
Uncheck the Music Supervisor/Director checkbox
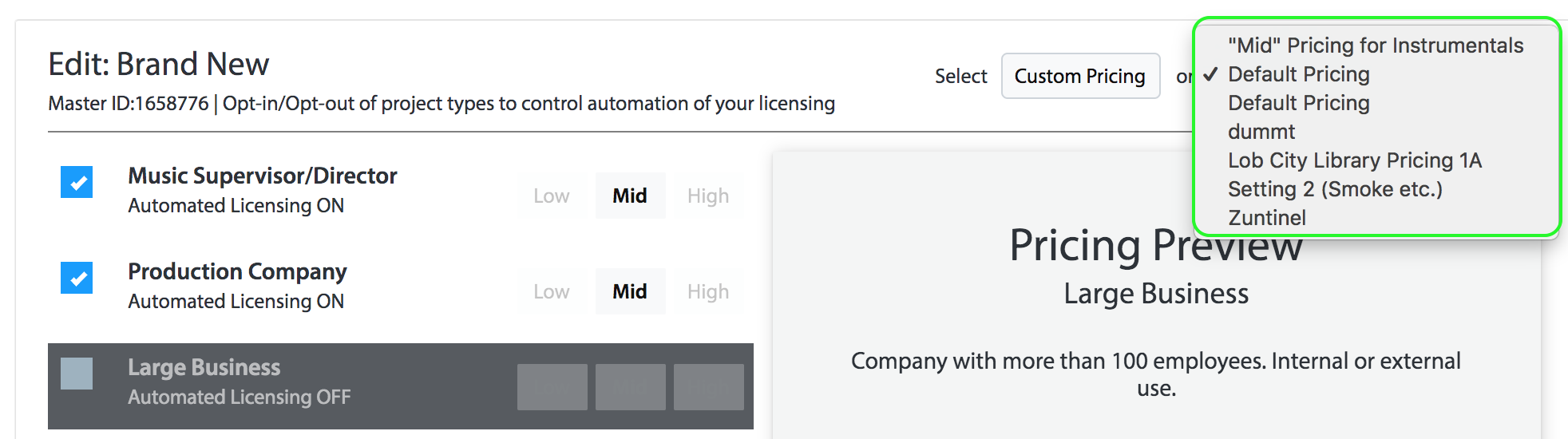click(x=77, y=182)
